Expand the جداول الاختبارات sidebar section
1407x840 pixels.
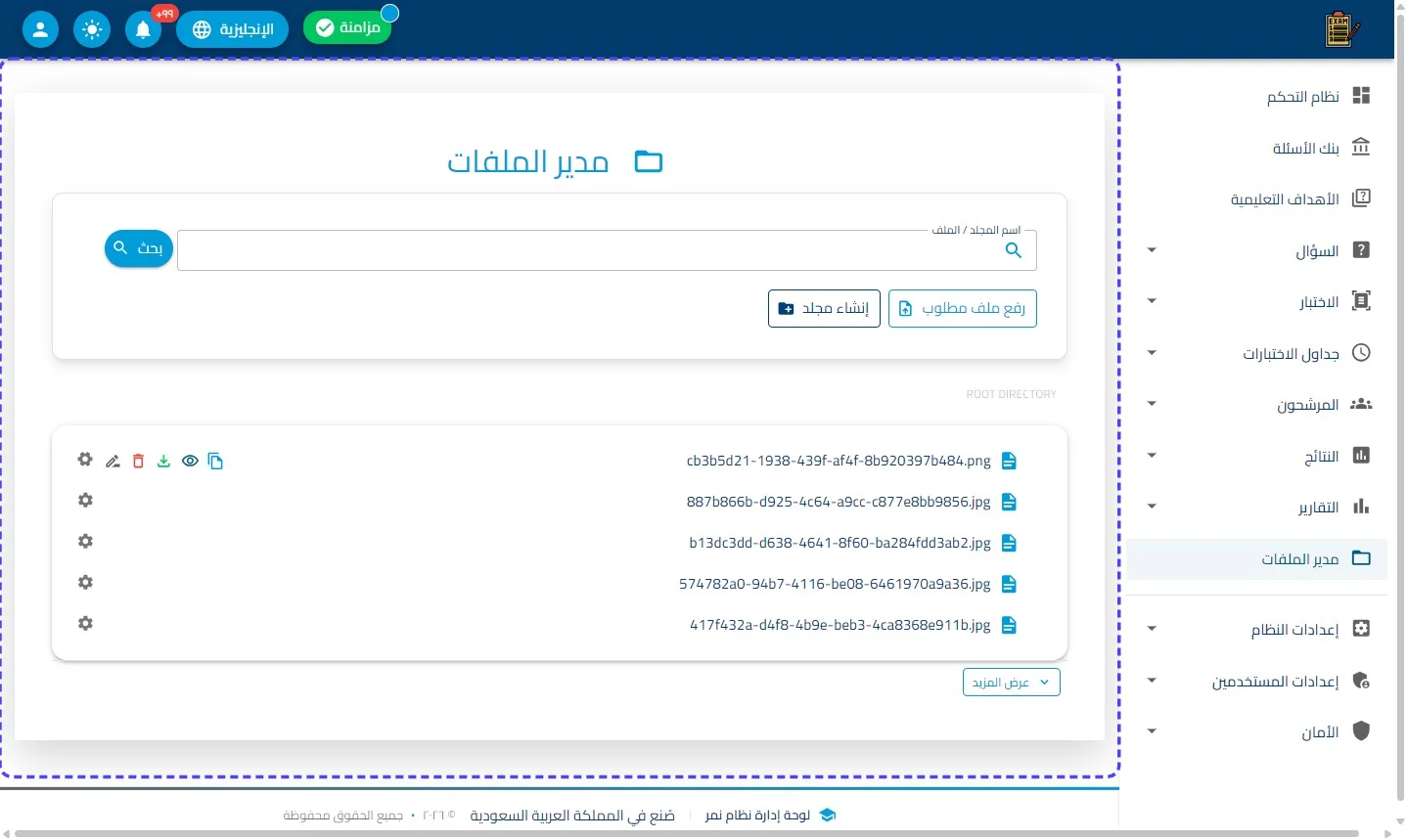(1256, 353)
